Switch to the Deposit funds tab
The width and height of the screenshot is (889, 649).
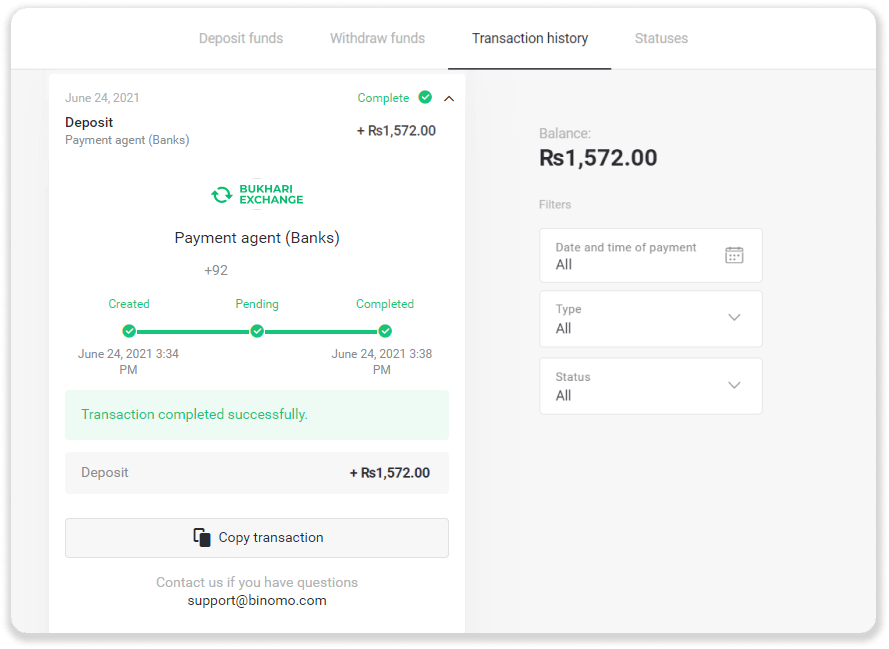click(x=241, y=39)
